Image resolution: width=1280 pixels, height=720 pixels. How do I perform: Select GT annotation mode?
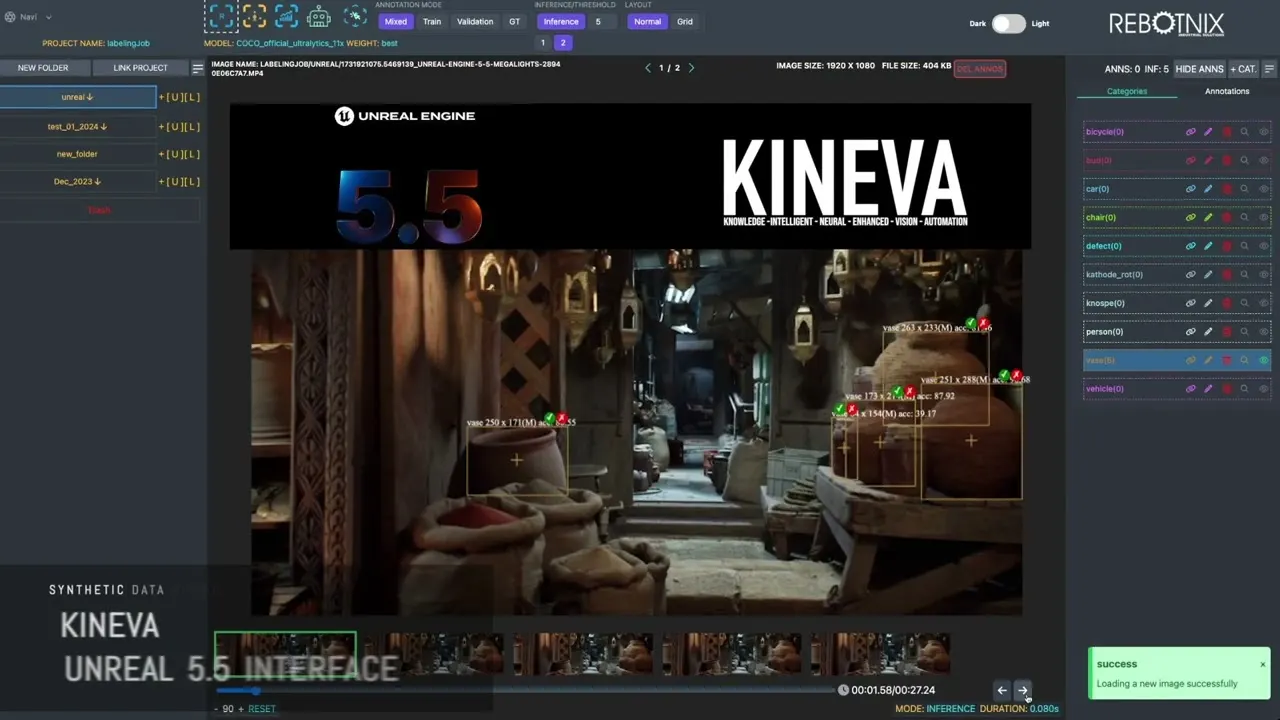[x=514, y=21]
